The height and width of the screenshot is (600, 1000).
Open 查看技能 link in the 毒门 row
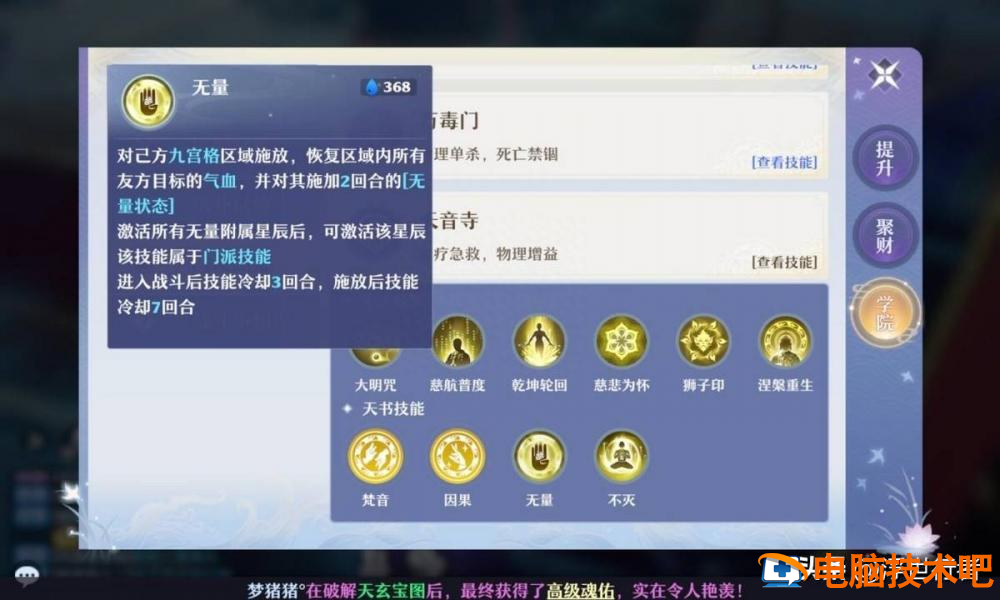click(x=784, y=162)
